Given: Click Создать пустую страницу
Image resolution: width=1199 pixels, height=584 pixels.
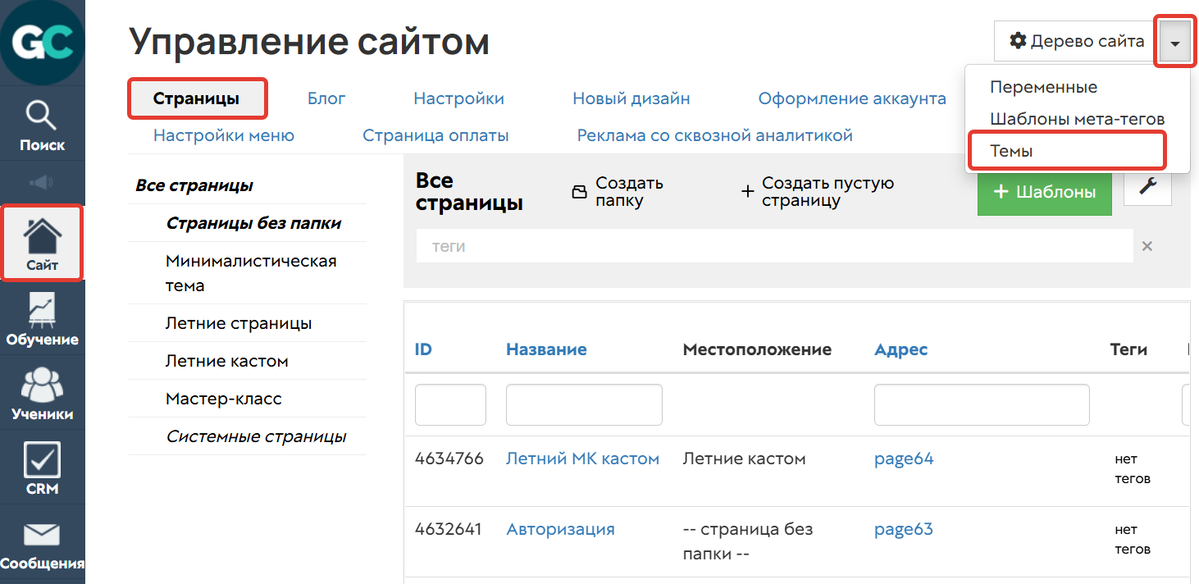Looking at the screenshot, I should click(817, 192).
